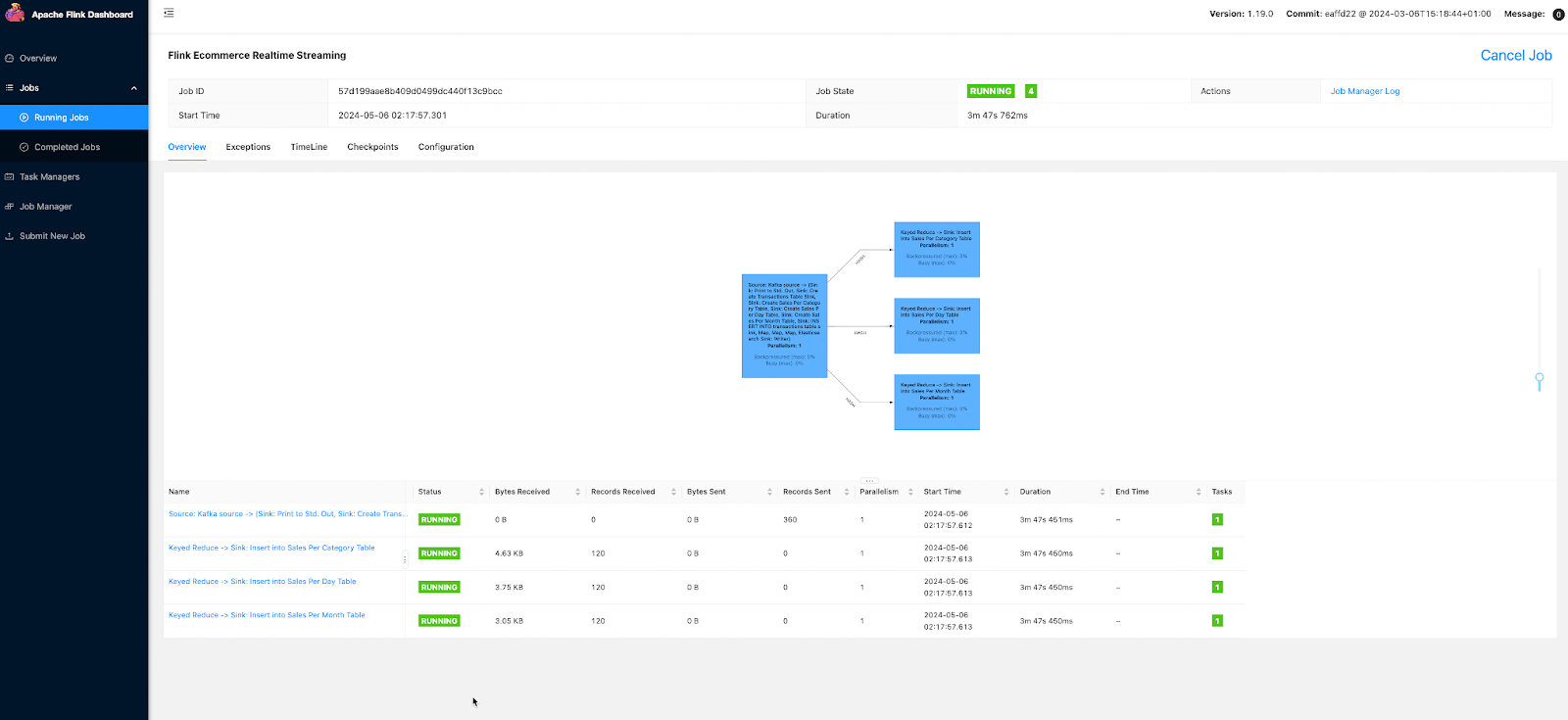The image size is (1568, 720).
Task: Click green Tasks badge in Sales Per Category row
Action: tap(1217, 553)
